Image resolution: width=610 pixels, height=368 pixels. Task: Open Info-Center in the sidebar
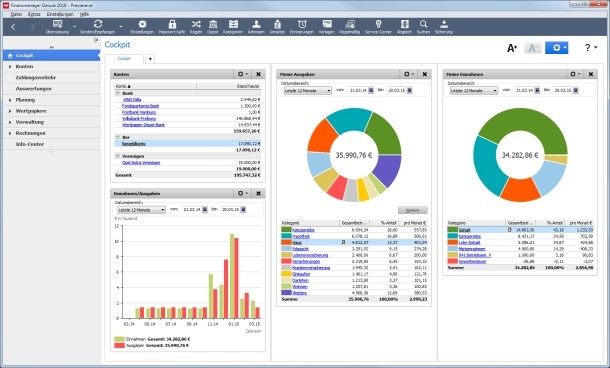(x=51, y=144)
